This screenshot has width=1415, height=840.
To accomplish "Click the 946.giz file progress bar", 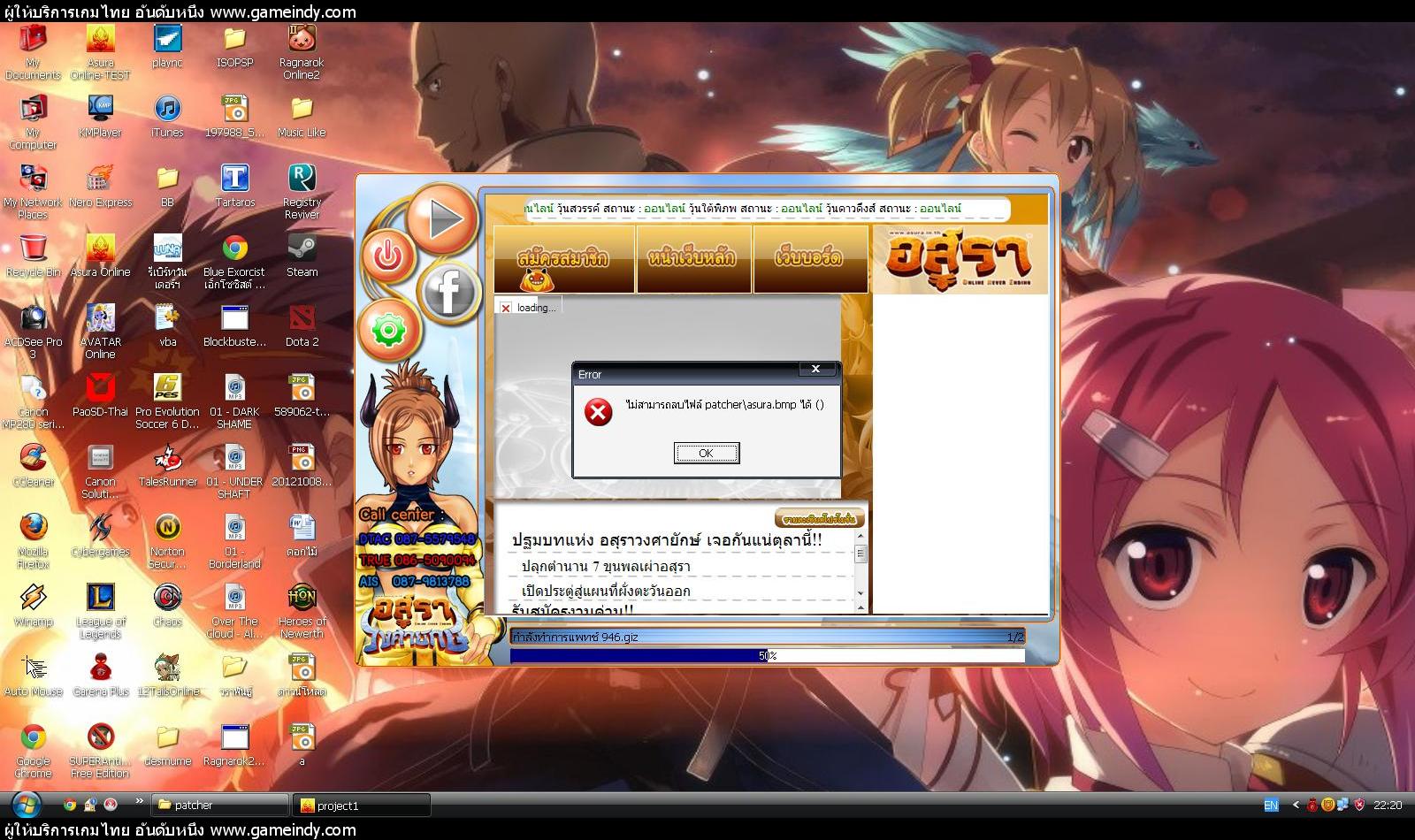I will pos(768,637).
